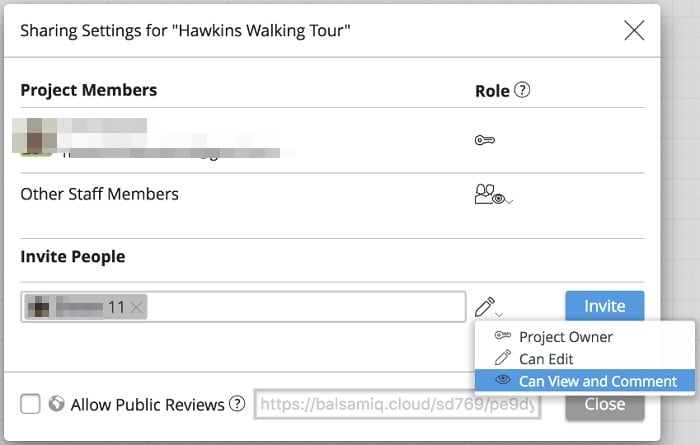This screenshot has height=445, width=700.
Task: Click the key icon for the project owner
Action: (x=485, y=140)
